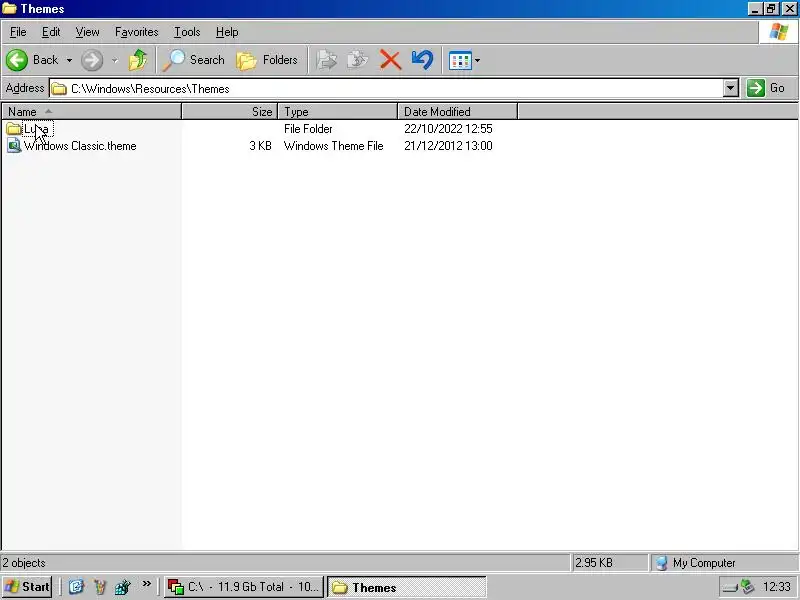Click the first system tray icon
This screenshot has height=600, width=800.
(x=730, y=587)
